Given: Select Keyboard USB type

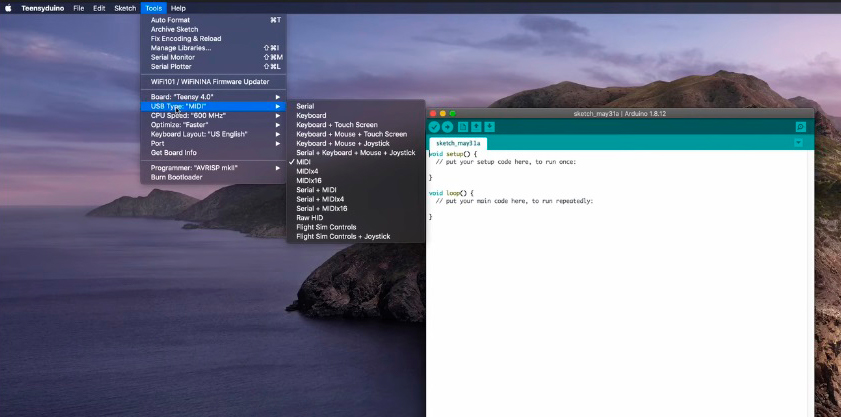Looking at the screenshot, I should coord(356,115).
